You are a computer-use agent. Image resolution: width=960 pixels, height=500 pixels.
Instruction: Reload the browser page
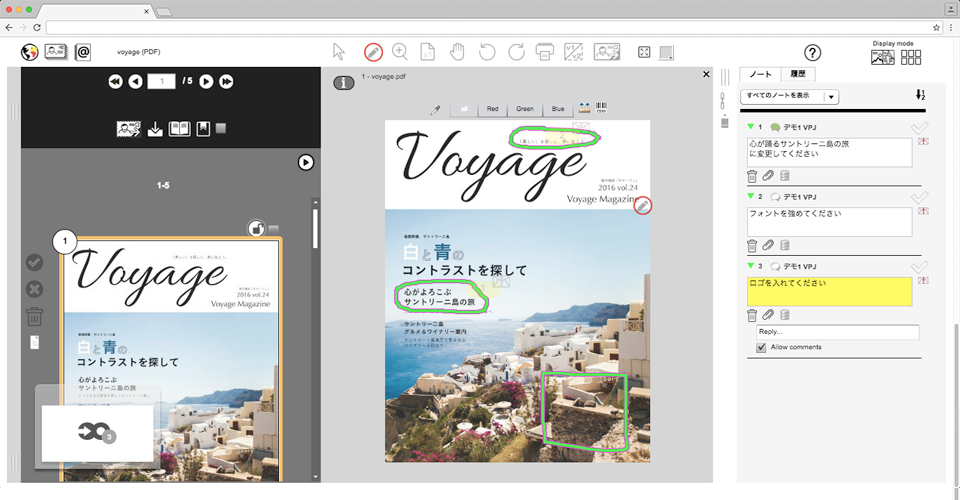click(x=37, y=28)
